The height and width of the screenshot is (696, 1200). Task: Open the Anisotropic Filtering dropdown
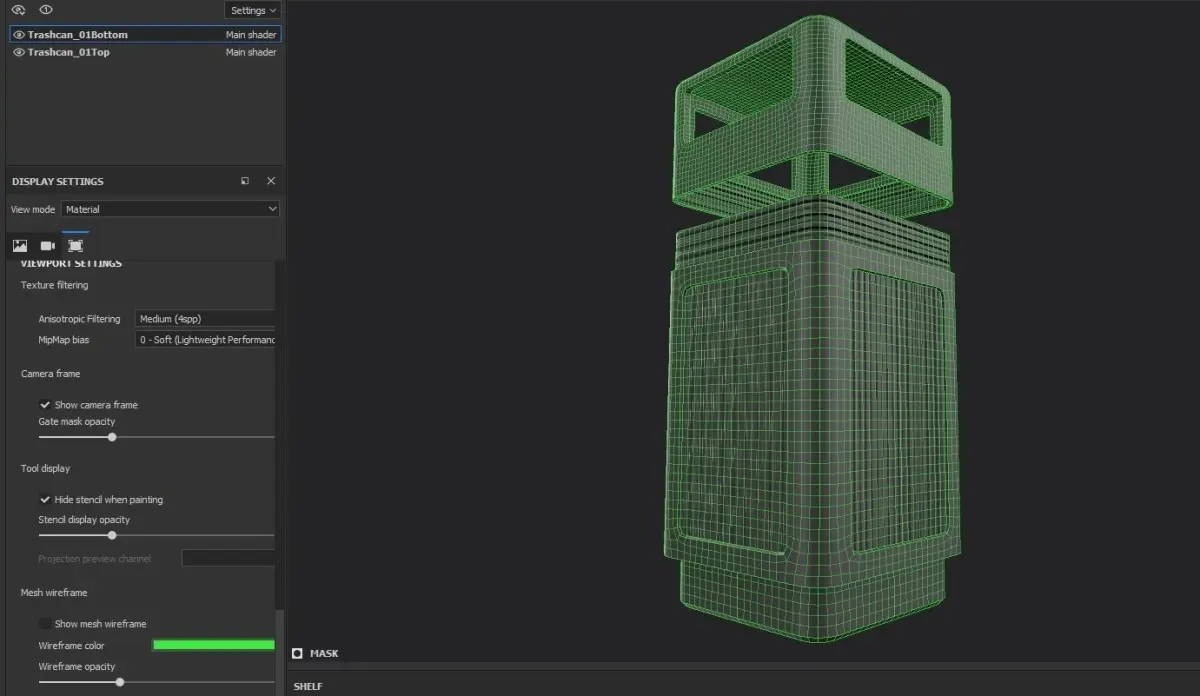(x=204, y=318)
